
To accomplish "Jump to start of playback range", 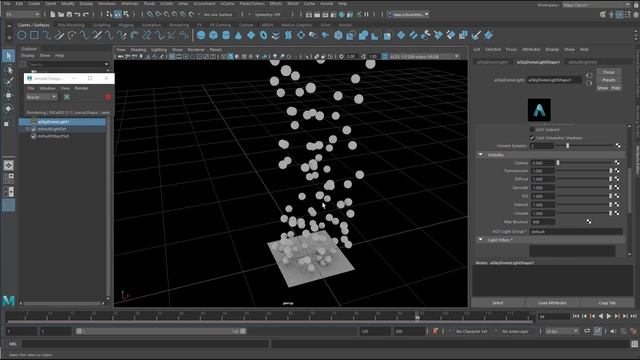I will pos(576,316).
